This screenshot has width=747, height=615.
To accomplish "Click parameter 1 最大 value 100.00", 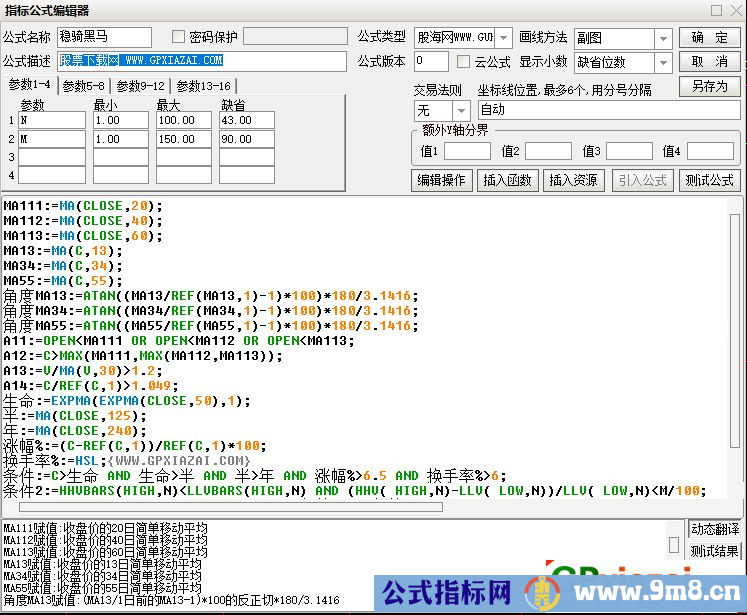I will click(x=184, y=120).
